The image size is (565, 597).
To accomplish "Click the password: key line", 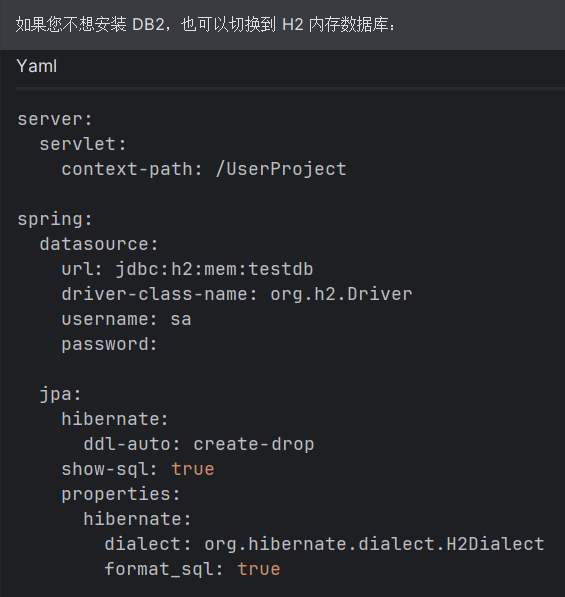I will coord(109,344).
